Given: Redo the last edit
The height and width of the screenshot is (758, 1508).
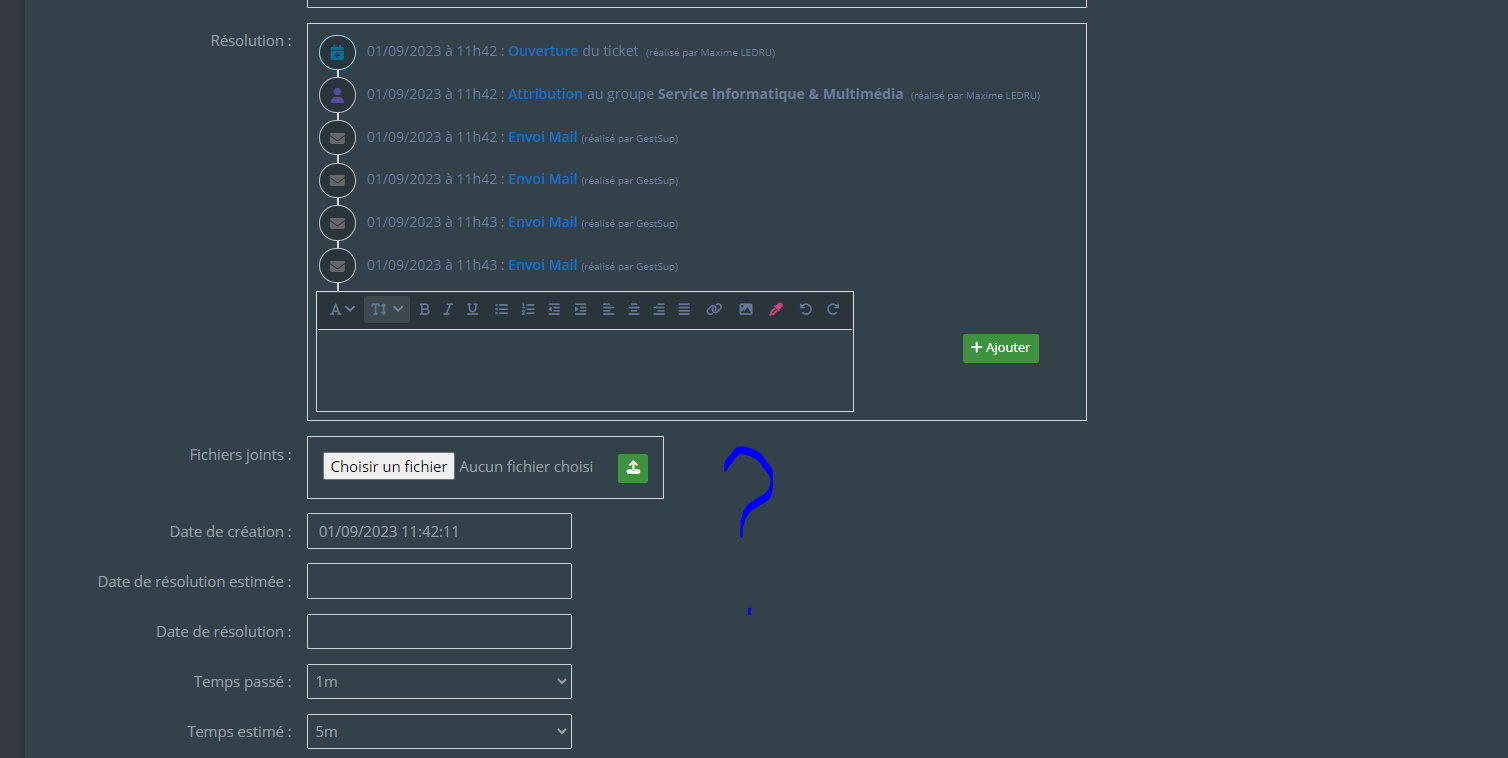Looking at the screenshot, I should point(833,310).
